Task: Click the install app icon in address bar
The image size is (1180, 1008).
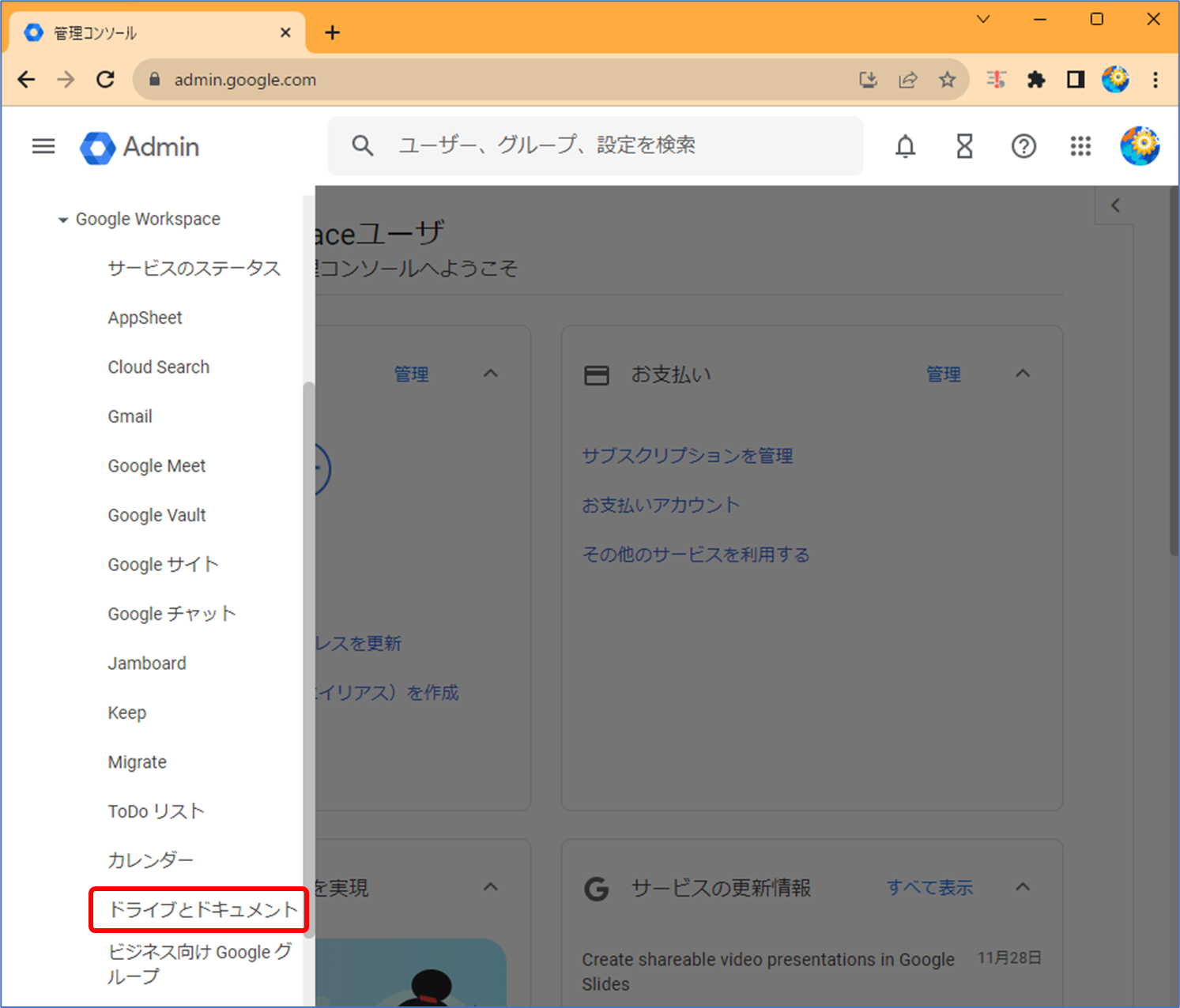Action: (x=868, y=79)
